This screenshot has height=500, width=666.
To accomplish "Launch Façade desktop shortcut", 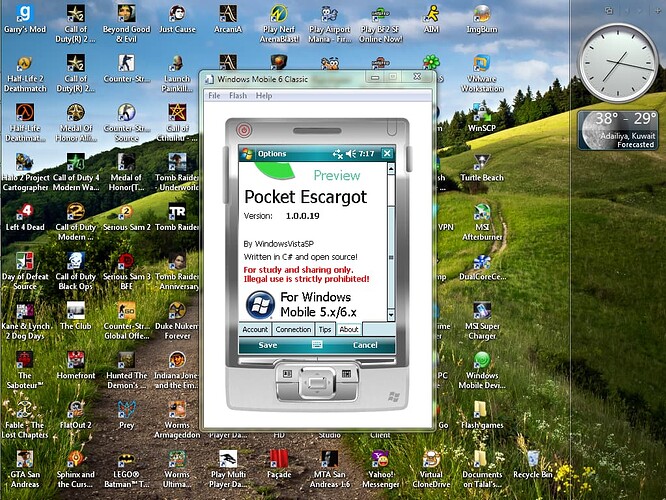I will click(279, 464).
